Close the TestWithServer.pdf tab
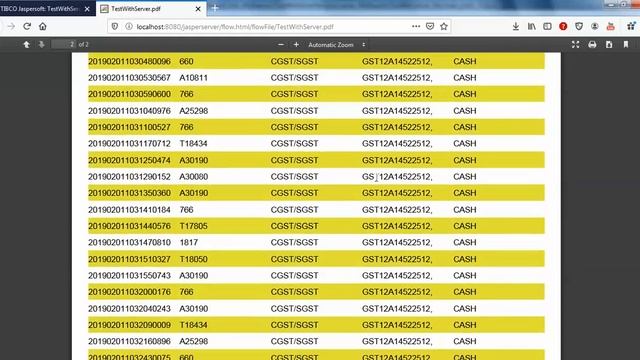This screenshot has height=360, width=640. point(198,9)
